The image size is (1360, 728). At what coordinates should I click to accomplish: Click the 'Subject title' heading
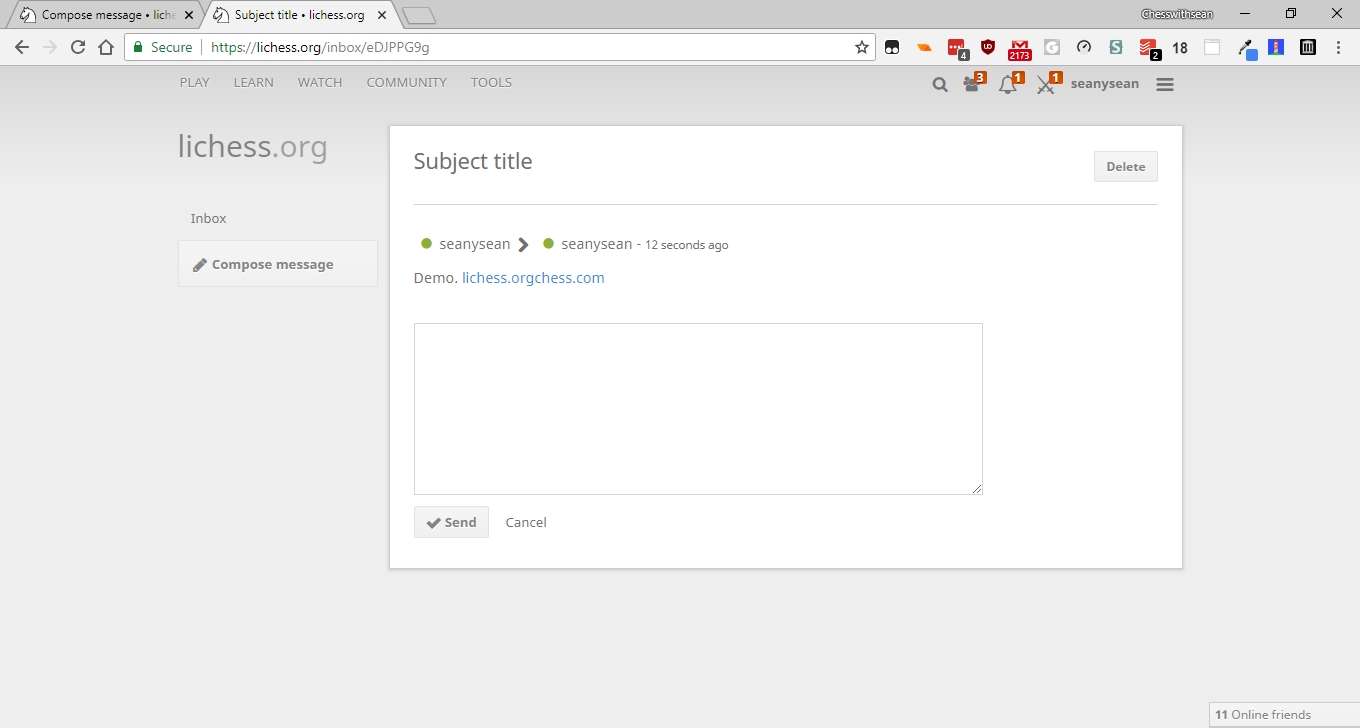pyautogui.click(x=473, y=162)
